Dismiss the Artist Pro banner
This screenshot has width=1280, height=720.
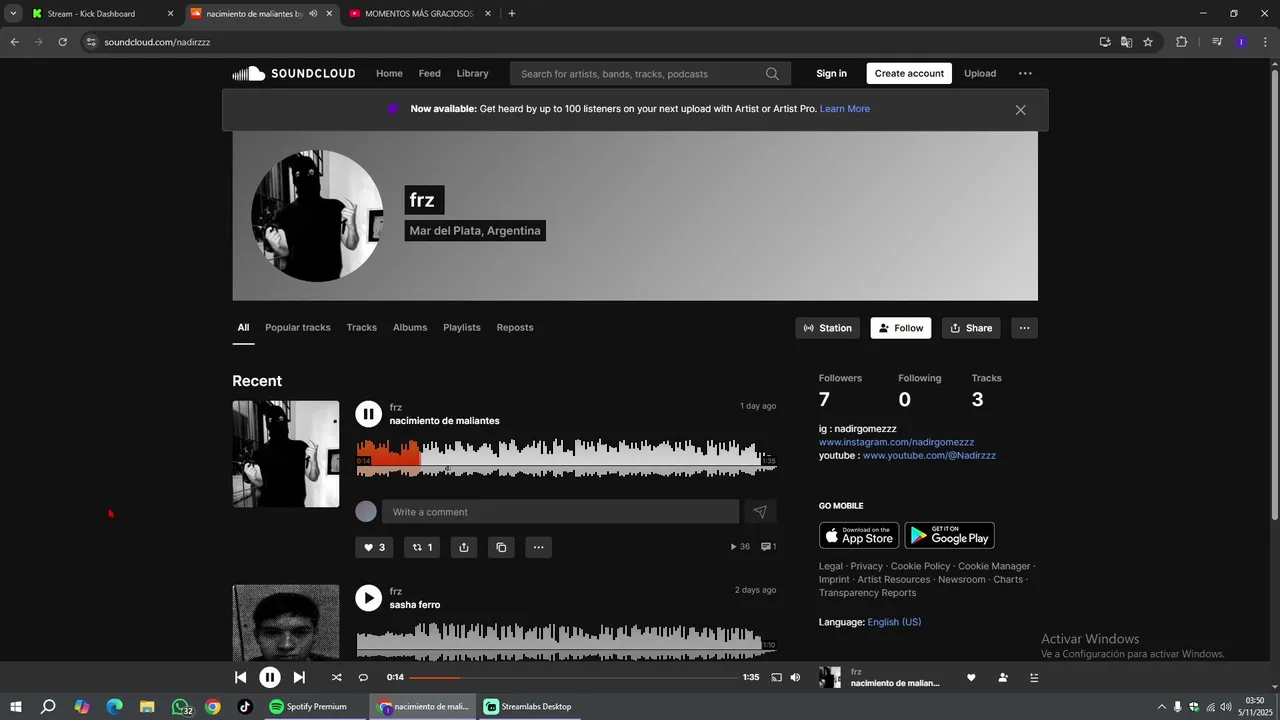(1020, 110)
